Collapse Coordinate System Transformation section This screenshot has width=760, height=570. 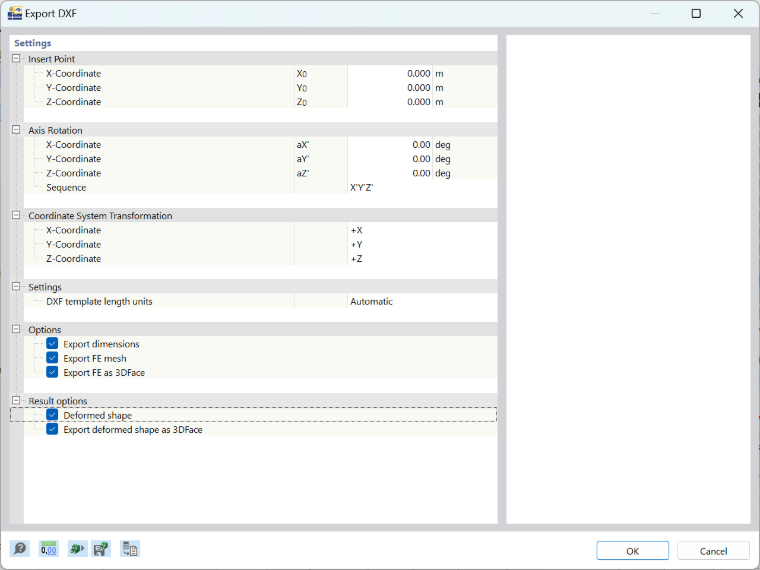point(16,215)
